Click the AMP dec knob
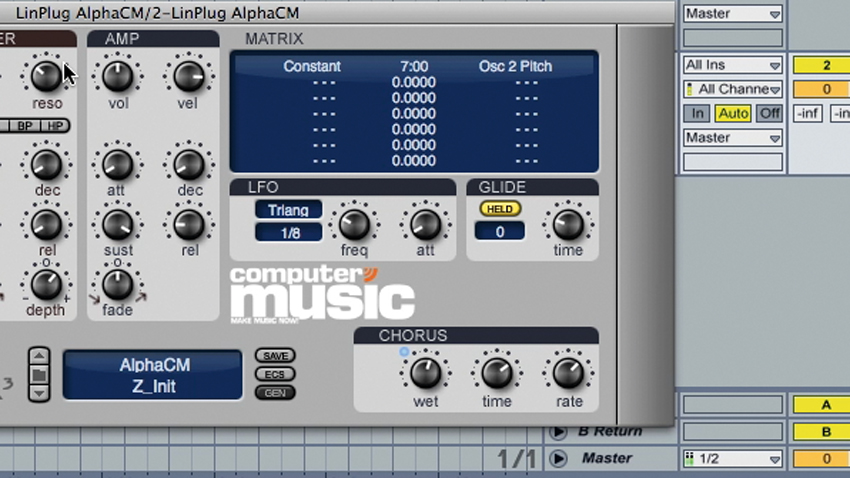 (189, 164)
